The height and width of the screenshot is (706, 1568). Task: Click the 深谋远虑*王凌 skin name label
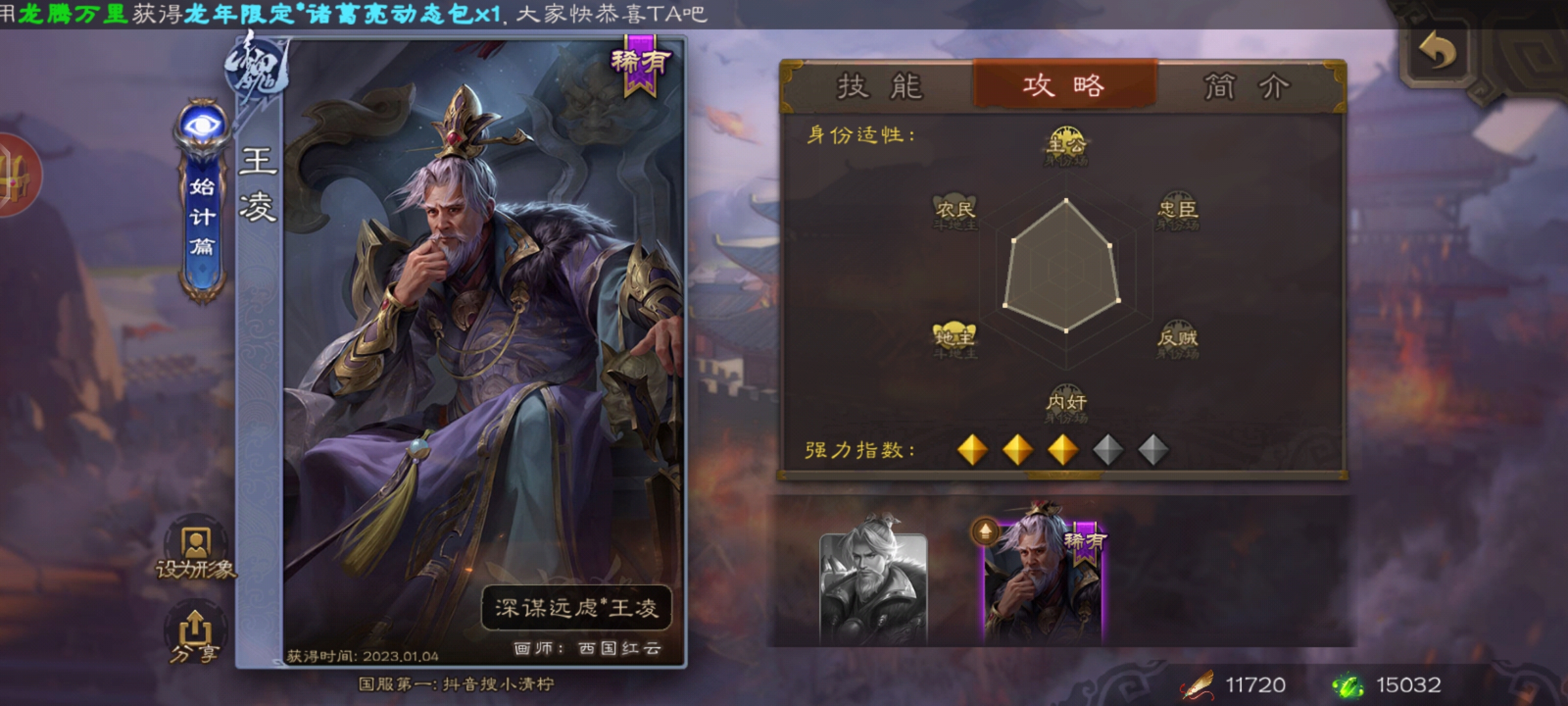pos(576,608)
